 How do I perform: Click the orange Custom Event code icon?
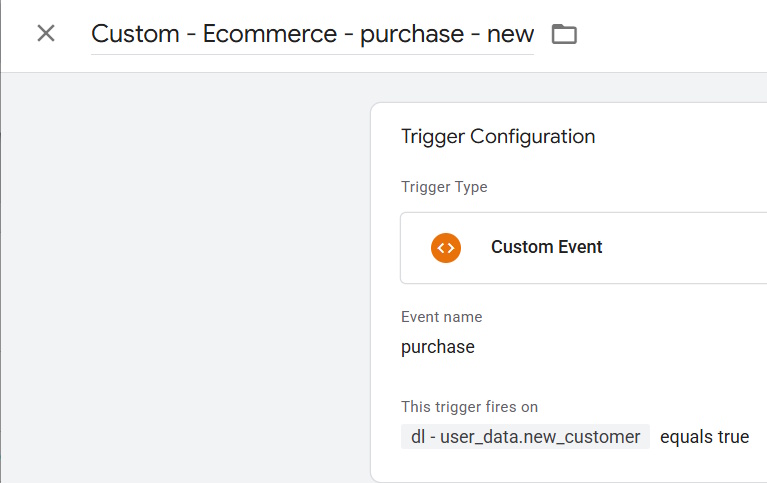point(446,247)
